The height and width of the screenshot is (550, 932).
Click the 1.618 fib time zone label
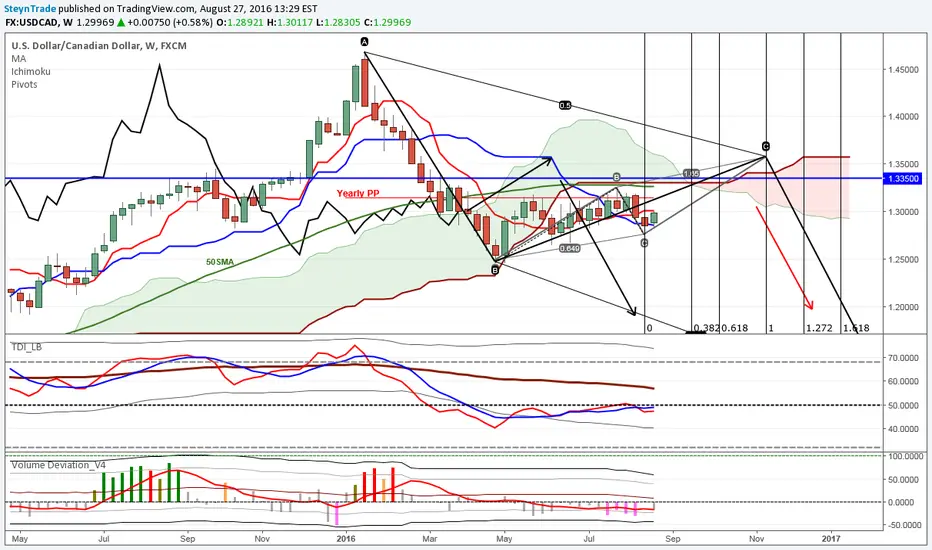coord(856,328)
